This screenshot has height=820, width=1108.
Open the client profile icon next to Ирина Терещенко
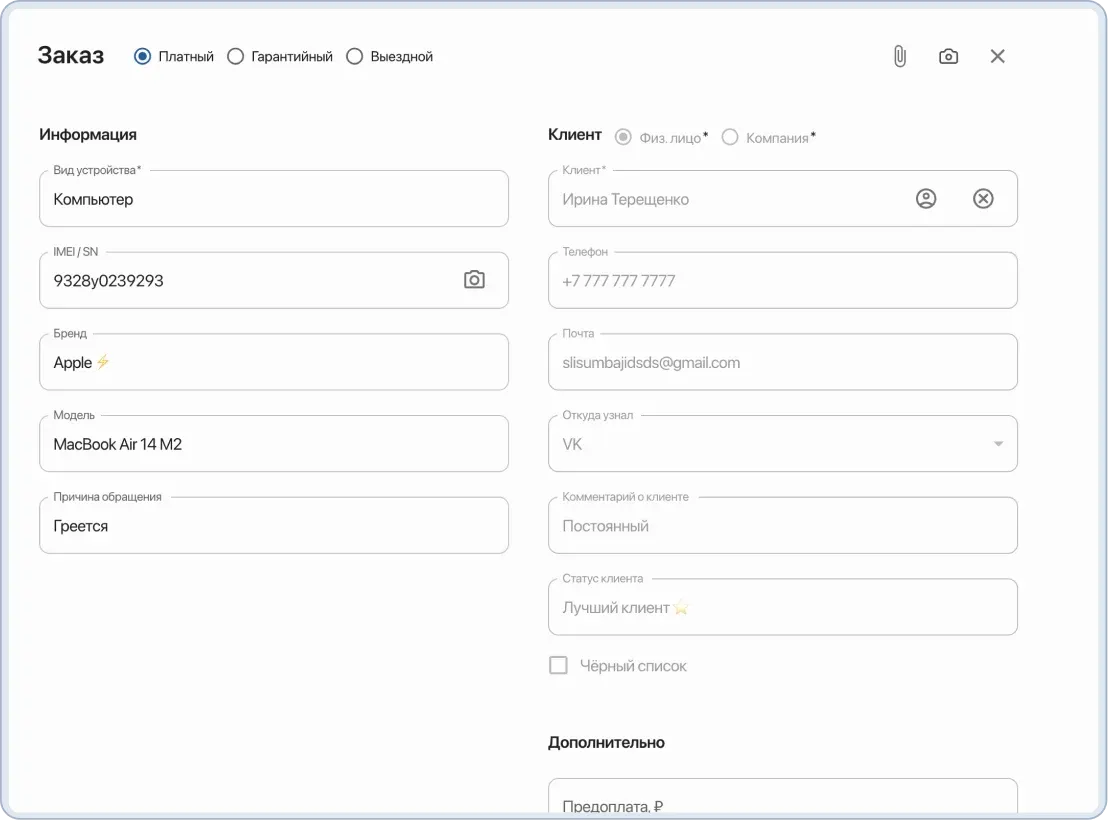tap(925, 198)
